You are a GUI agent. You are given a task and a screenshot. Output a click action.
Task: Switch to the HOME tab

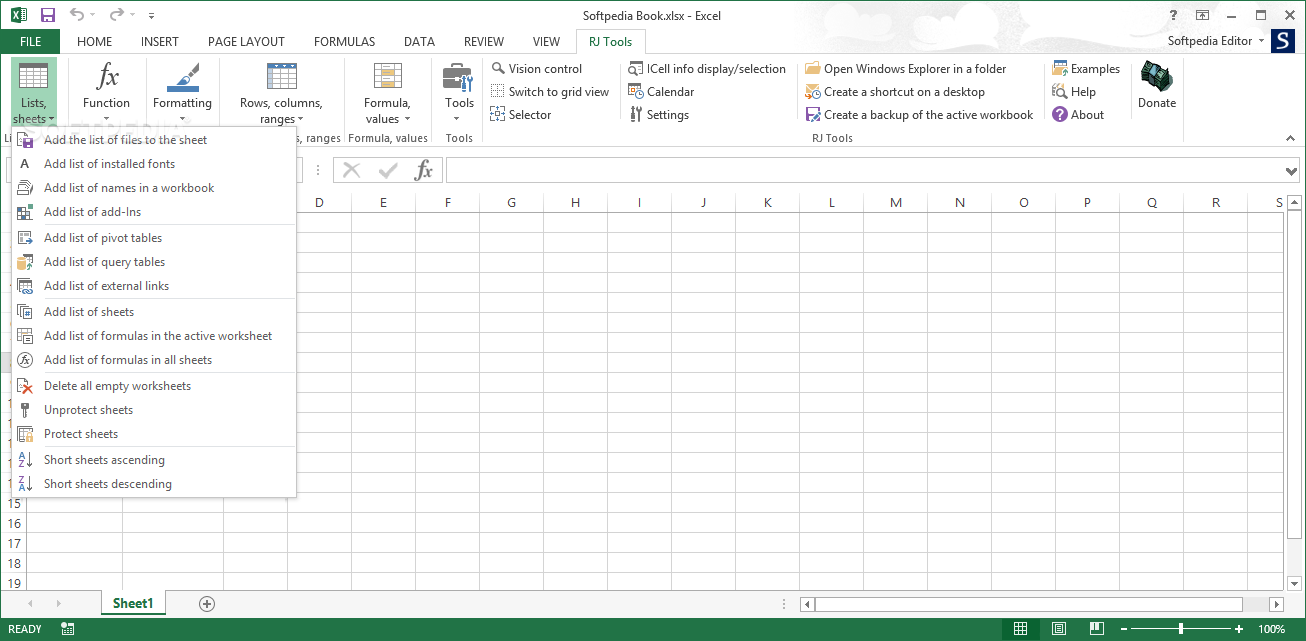(95, 42)
